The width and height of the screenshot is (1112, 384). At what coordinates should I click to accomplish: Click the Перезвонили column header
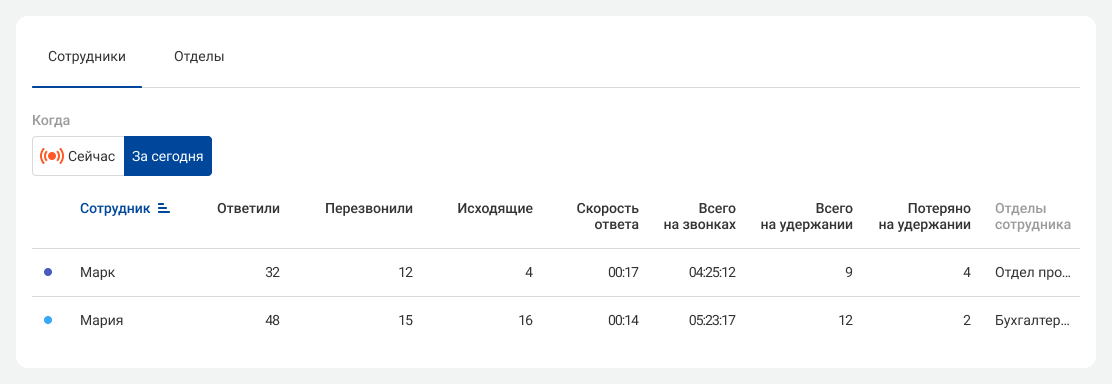tap(369, 209)
